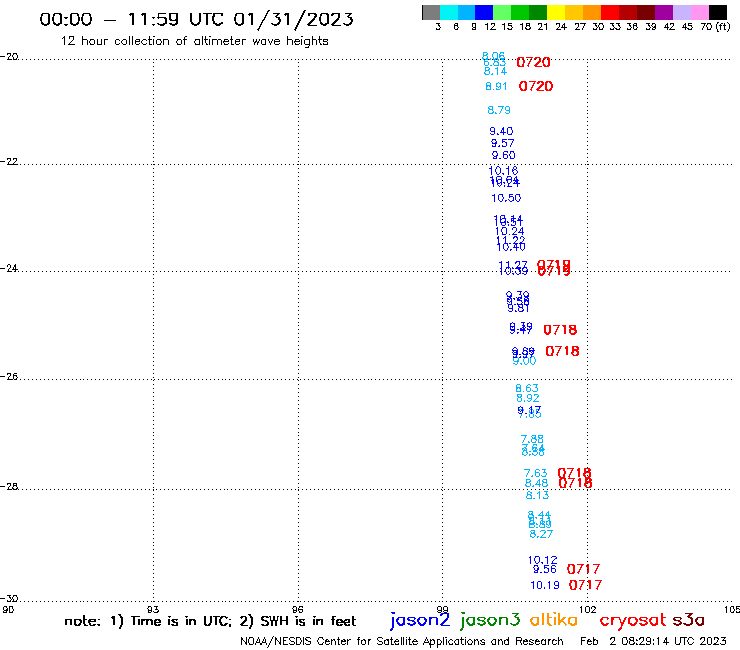Click latitude axis label '-24'
The width and height of the screenshot is (740, 650).
pyautogui.click(x=9, y=268)
